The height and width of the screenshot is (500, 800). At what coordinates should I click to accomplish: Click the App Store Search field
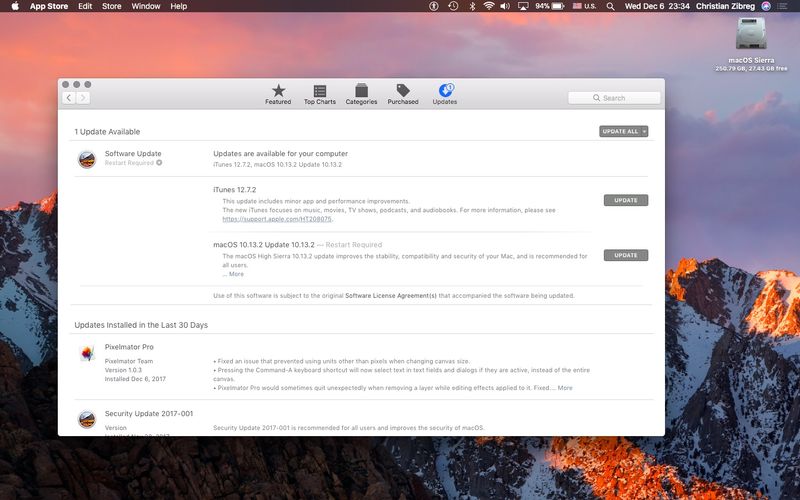pyautogui.click(x=614, y=98)
